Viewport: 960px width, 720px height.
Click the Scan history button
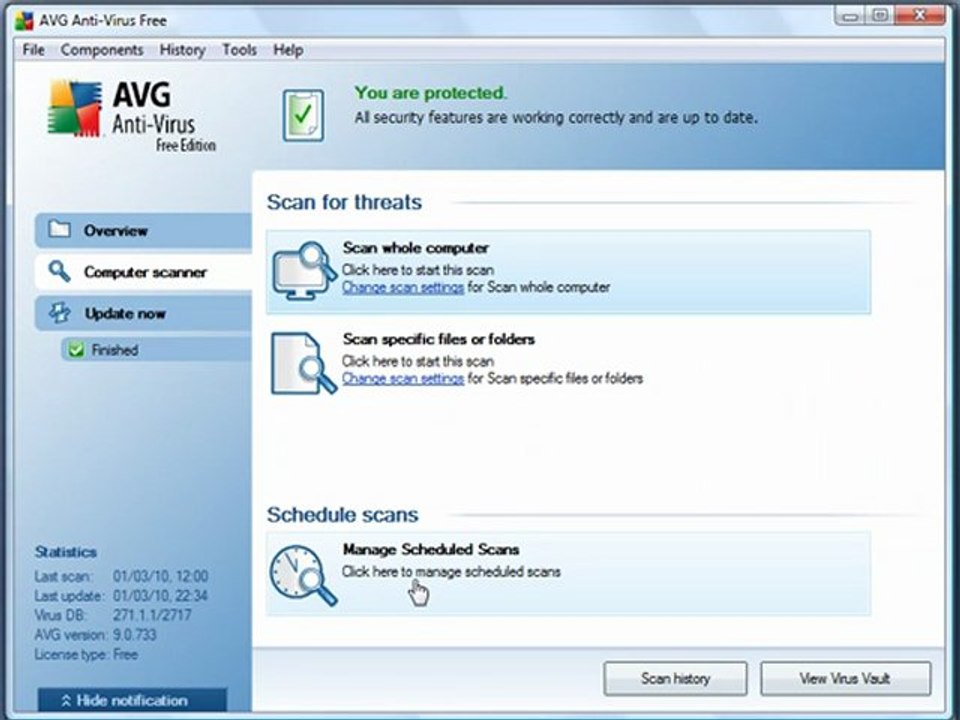[x=675, y=678]
